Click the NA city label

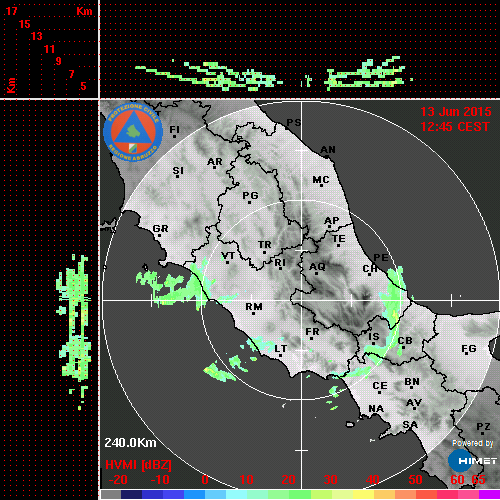(x=376, y=408)
